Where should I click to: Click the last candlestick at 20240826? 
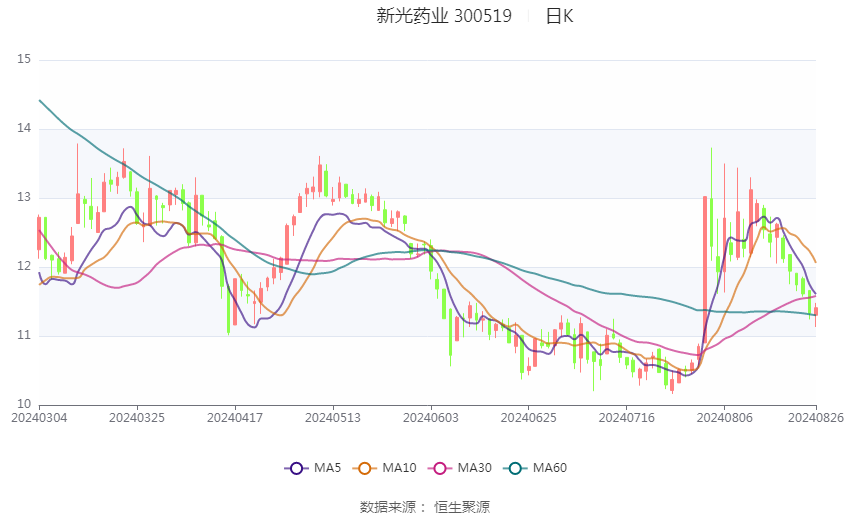tap(816, 312)
